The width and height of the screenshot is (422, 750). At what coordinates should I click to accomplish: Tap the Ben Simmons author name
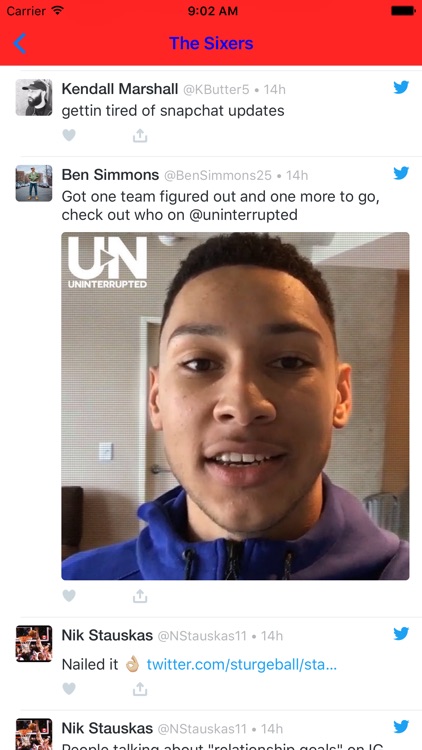click(x=110, y=175)
